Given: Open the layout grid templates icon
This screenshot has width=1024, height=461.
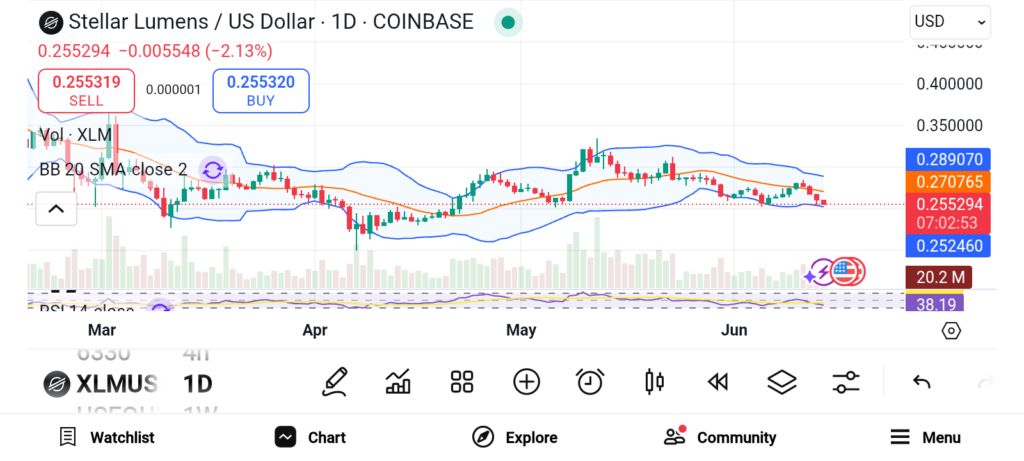Looking at the screenshot, I should (x=461, y=381).
